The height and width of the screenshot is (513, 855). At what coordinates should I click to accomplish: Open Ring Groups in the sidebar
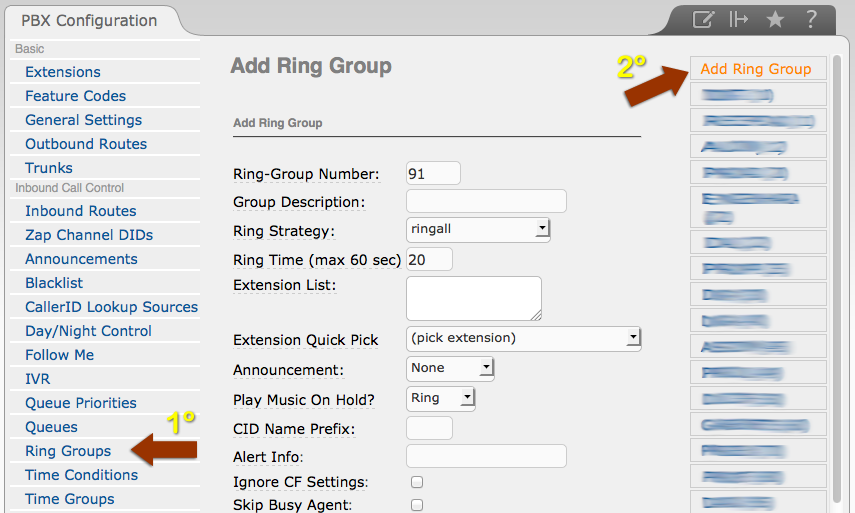(x=68, y=451)
